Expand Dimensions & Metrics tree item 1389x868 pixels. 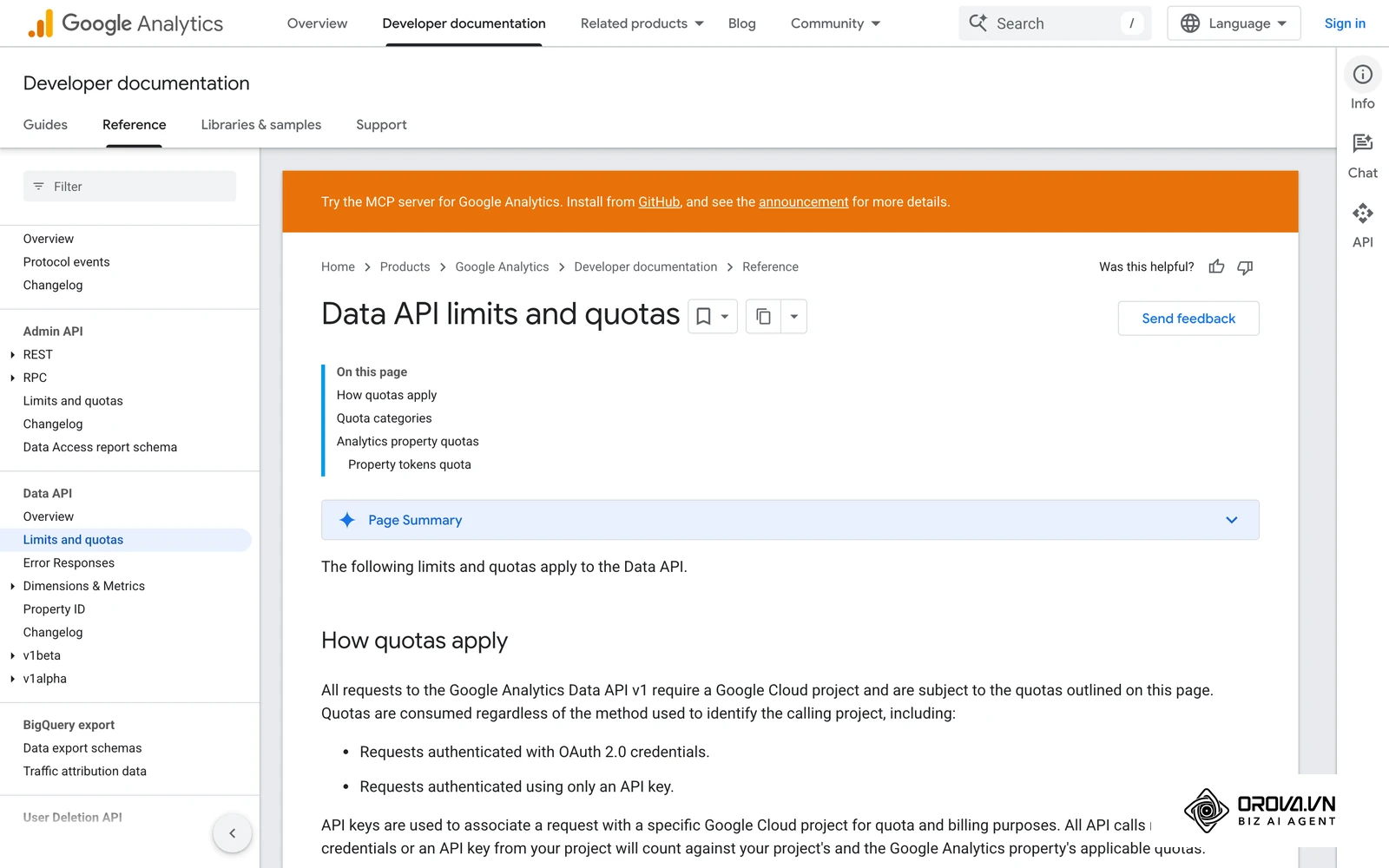[x=13, y=586]
